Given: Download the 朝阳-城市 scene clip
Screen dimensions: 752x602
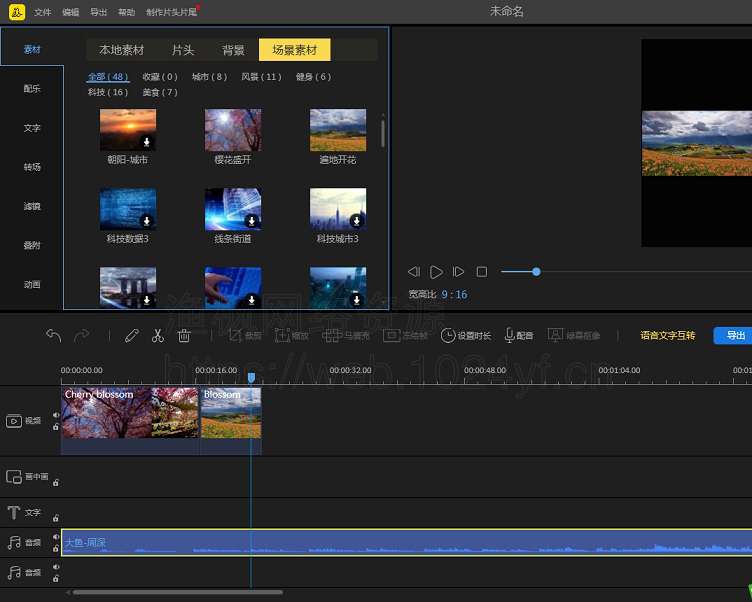Looking at the screenshot, I should pyautogui.click(x=147, y=143).
